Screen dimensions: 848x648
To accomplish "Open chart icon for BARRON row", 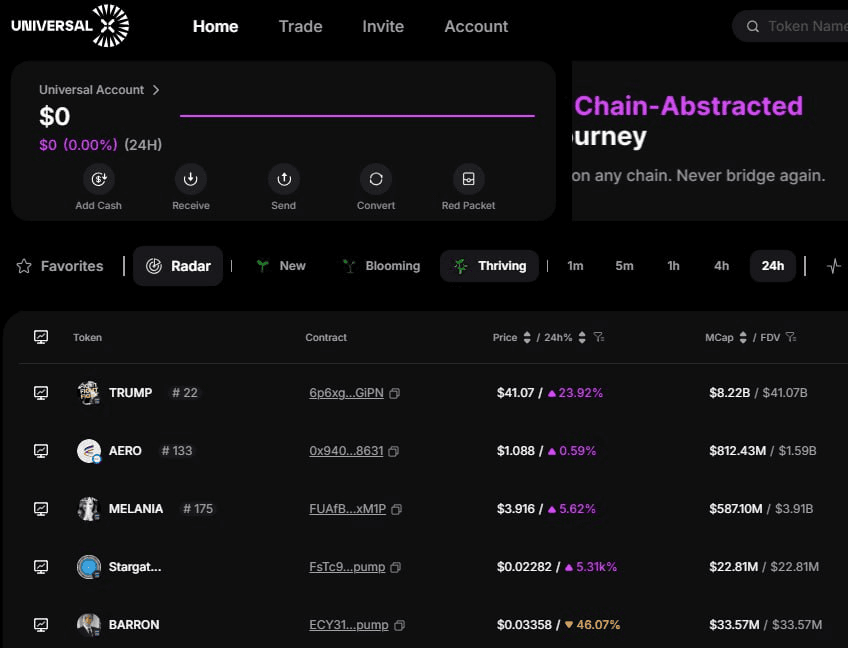I will click(41, 625).
